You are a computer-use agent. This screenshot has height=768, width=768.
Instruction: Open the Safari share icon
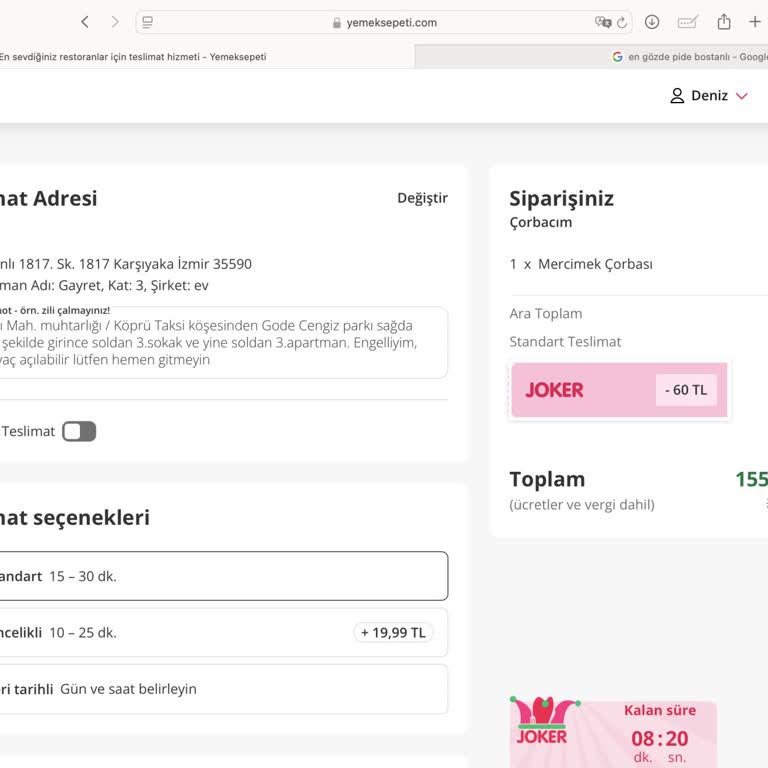coord(724,22)
